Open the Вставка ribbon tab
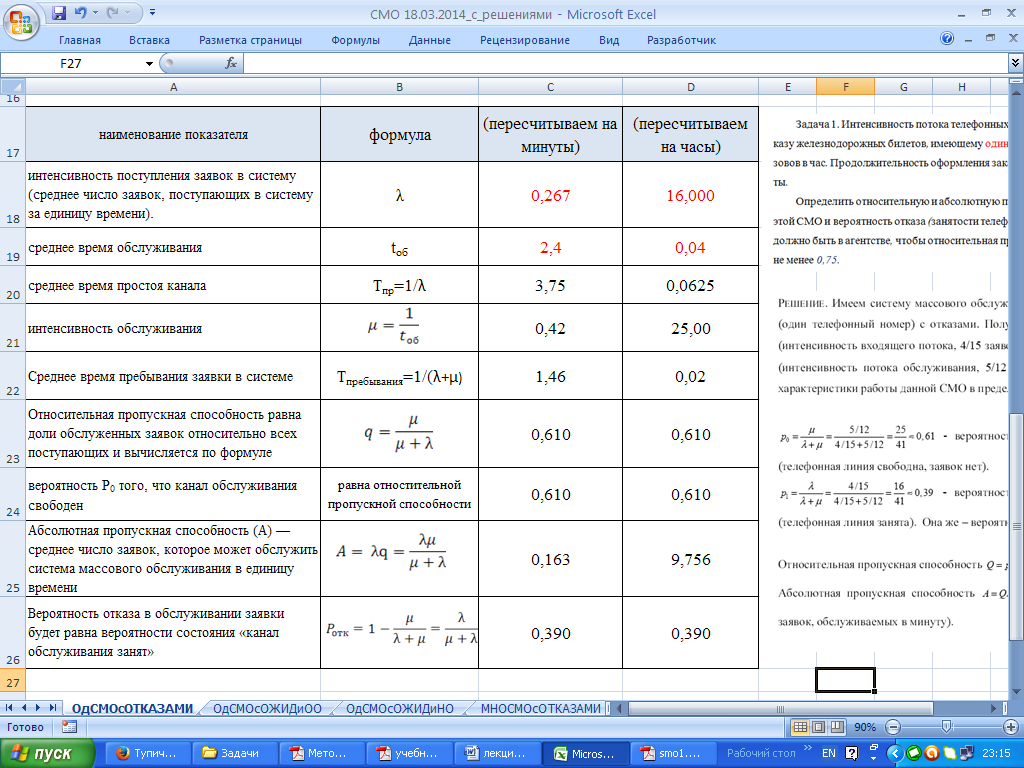The image size is (1024, 768). click(150, 40)
